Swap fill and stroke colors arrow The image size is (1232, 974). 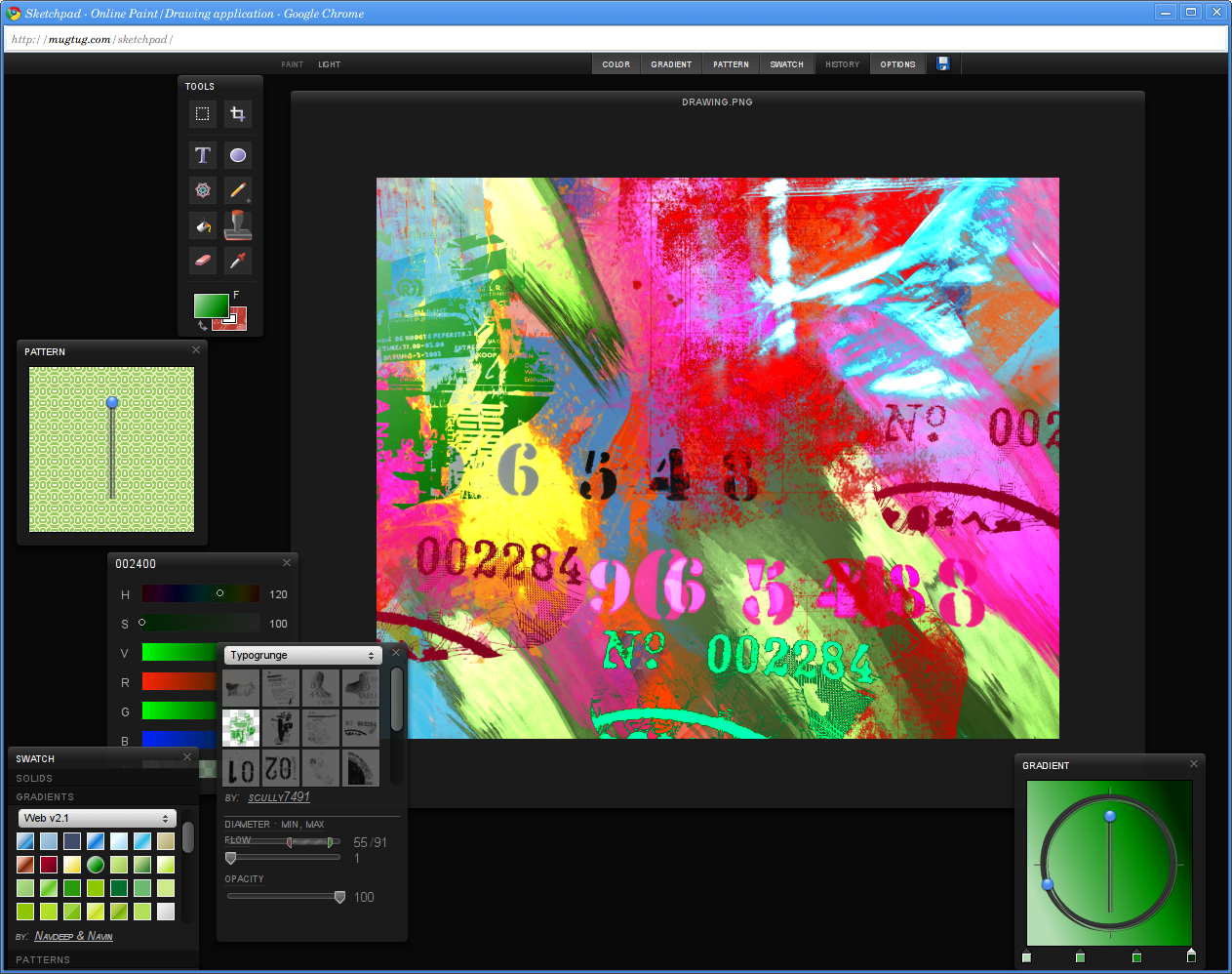coord(202,325)
